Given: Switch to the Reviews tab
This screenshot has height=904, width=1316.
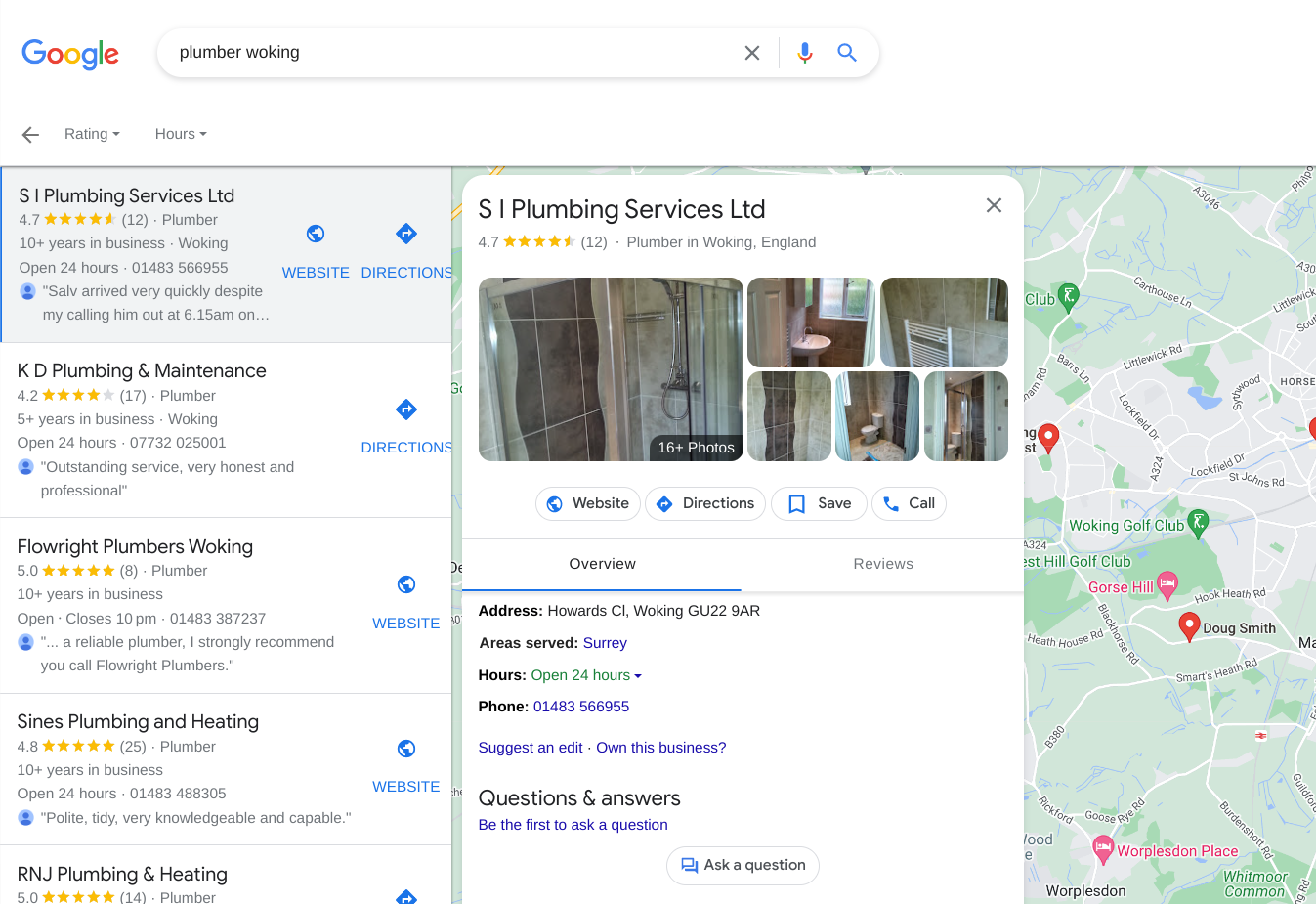Looking at the screenshot, I should (883, 564).
